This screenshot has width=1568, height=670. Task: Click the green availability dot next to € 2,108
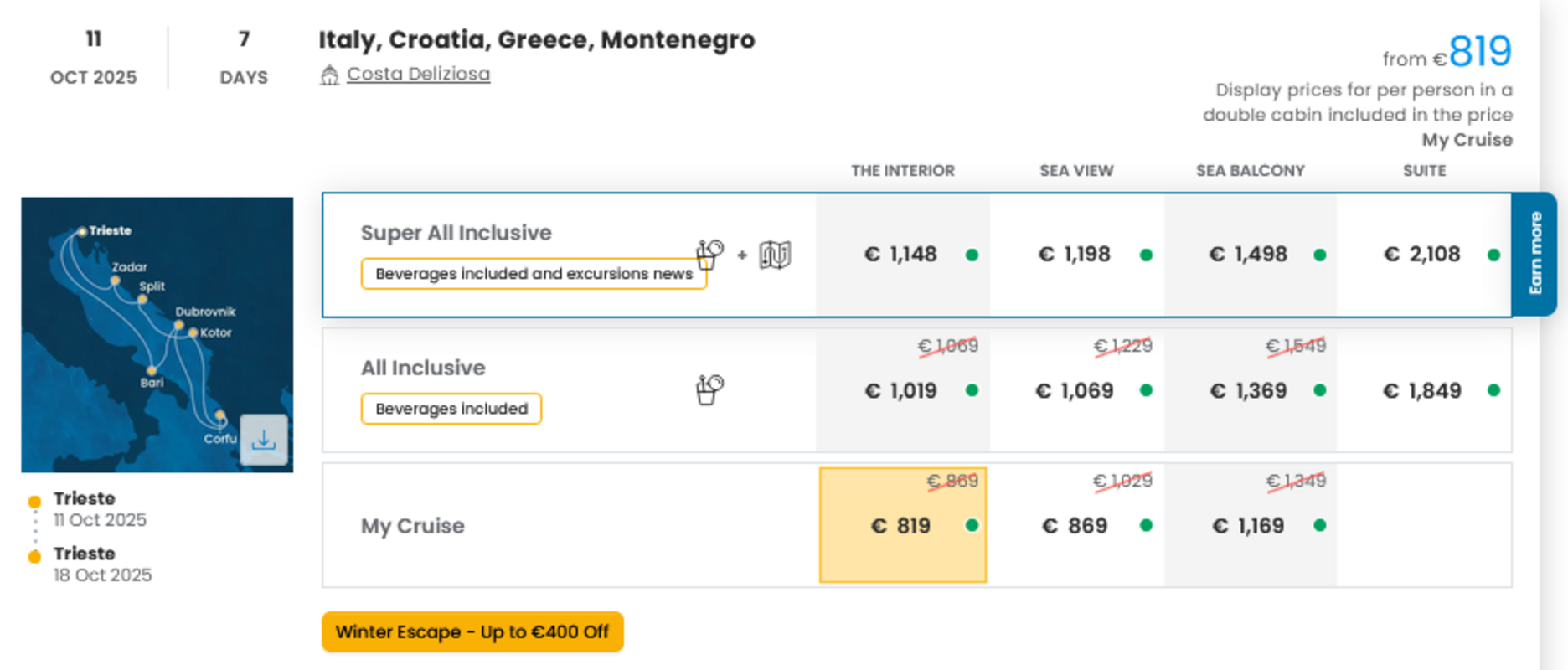tap(1493, 255)
